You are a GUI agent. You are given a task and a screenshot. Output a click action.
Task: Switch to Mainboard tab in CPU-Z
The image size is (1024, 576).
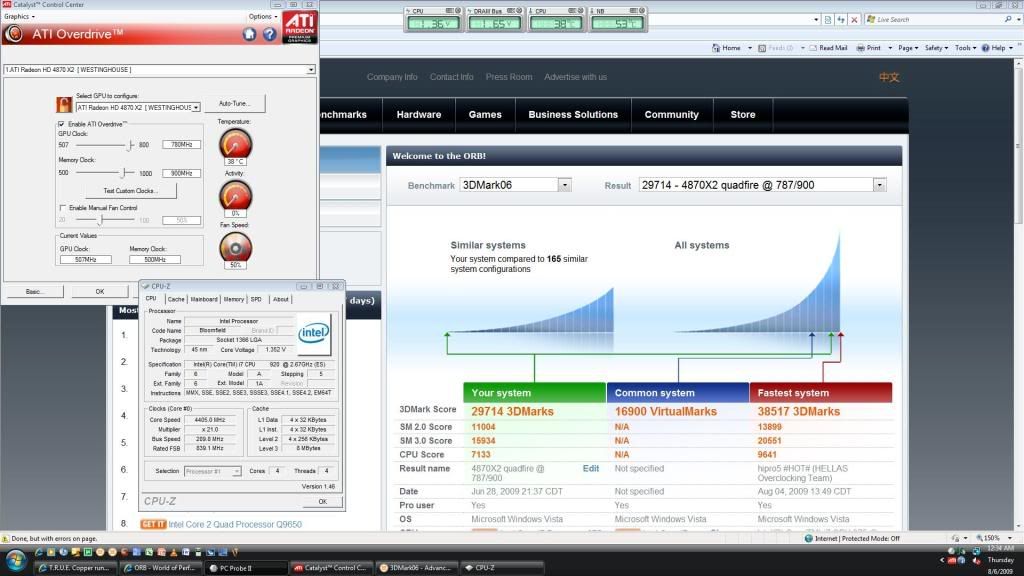[204, 299]
